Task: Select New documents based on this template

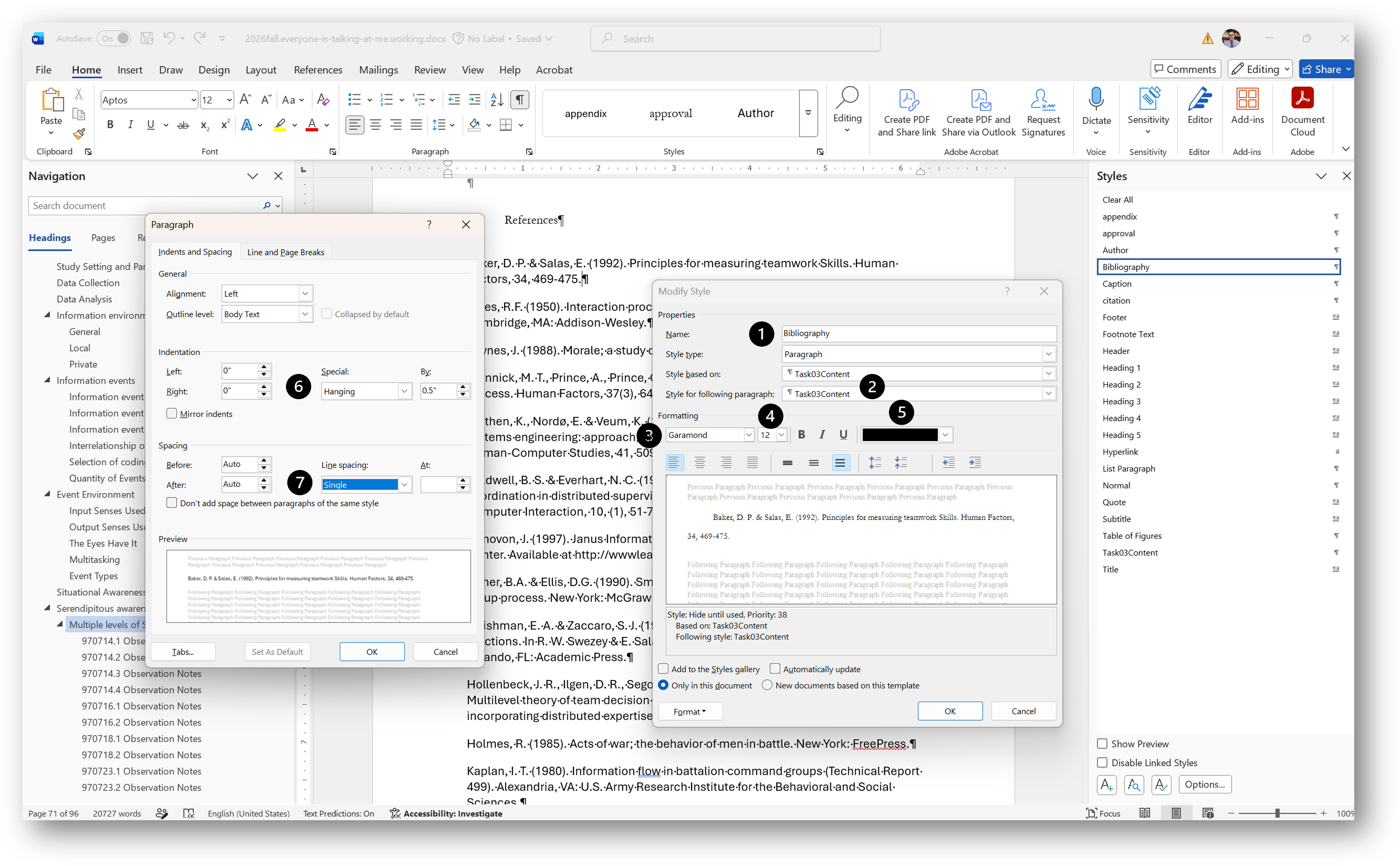Action: (x=767, y=685)
